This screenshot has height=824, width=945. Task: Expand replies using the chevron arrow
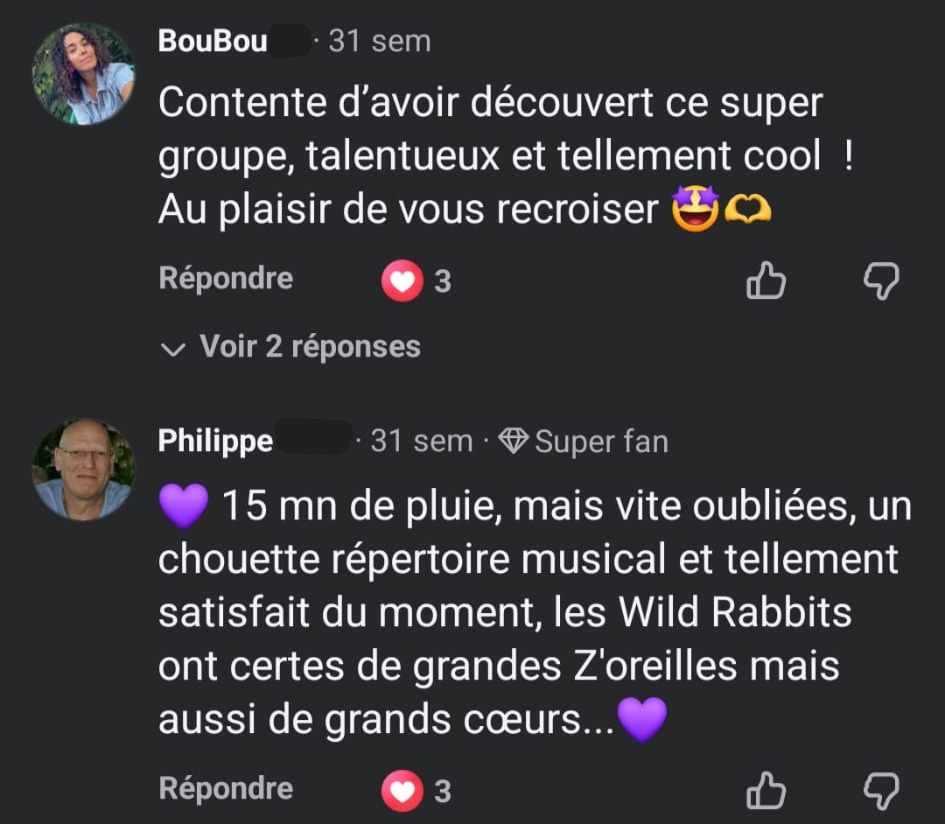[173, 348]
